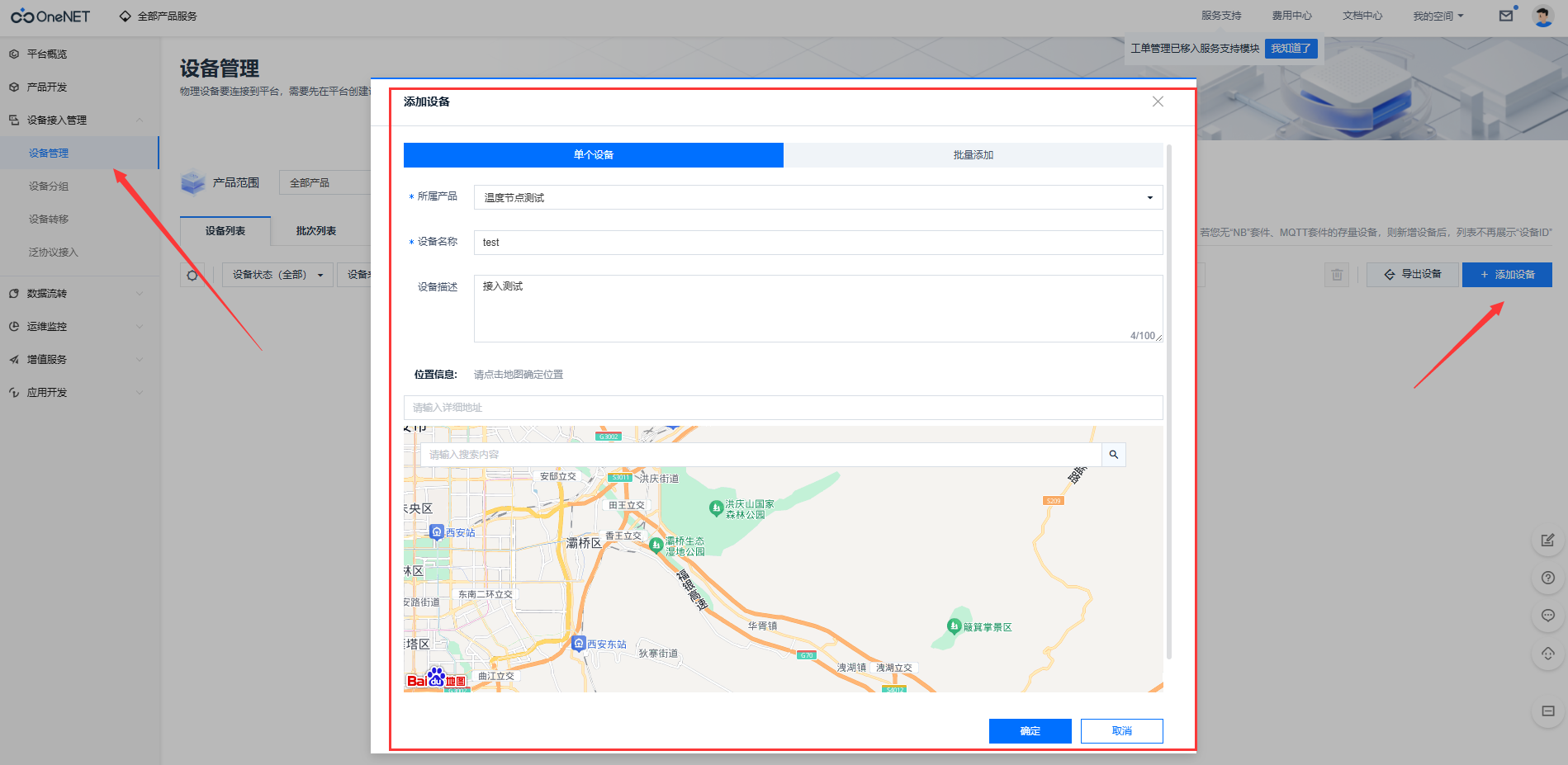
Task: Click the 取消 cancel button
Action: [x=1121, y=731]
